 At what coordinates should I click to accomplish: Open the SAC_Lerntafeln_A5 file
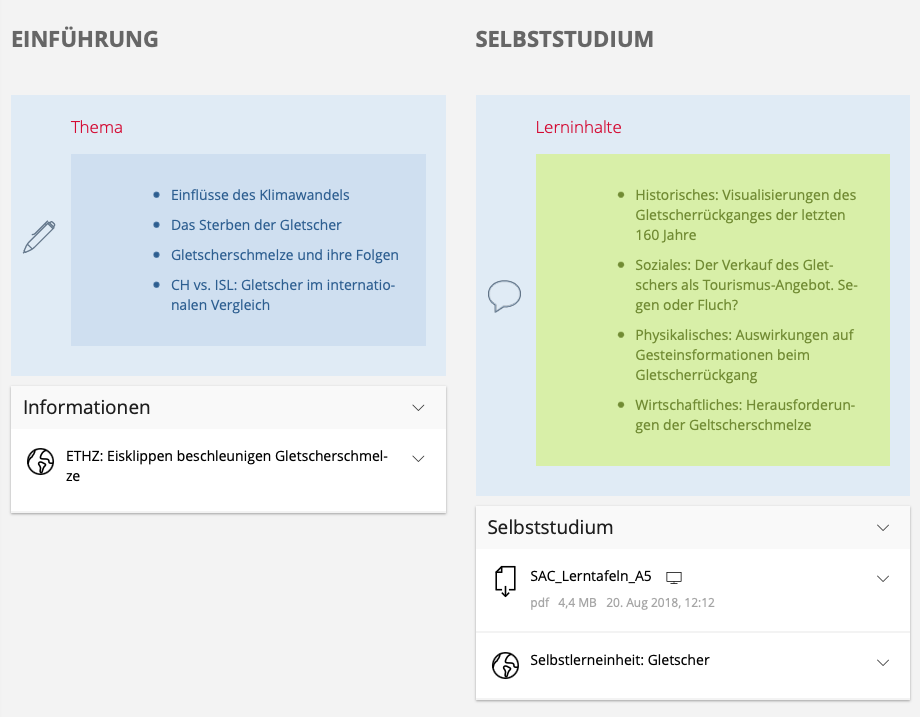coord(590,576)
